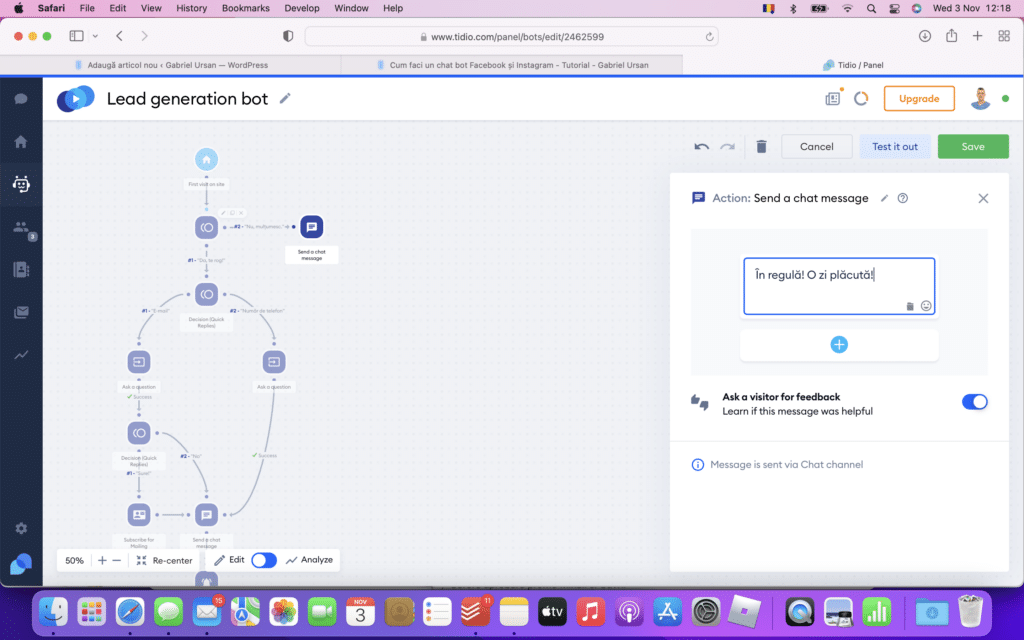Click Test it out button
The height and width of the screenshot is (640, 1024).
click(895, 146)
